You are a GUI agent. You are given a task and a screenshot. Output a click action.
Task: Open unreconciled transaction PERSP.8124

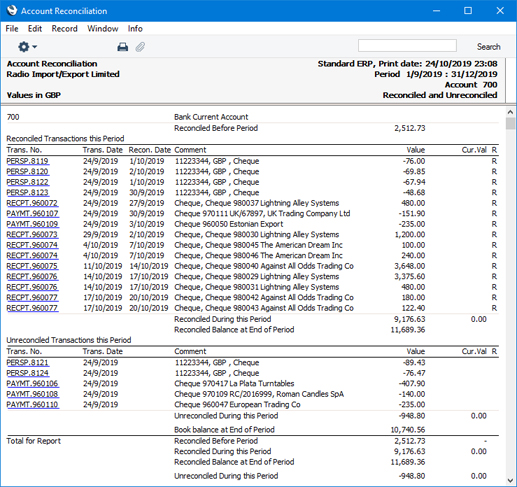point(27,373)
